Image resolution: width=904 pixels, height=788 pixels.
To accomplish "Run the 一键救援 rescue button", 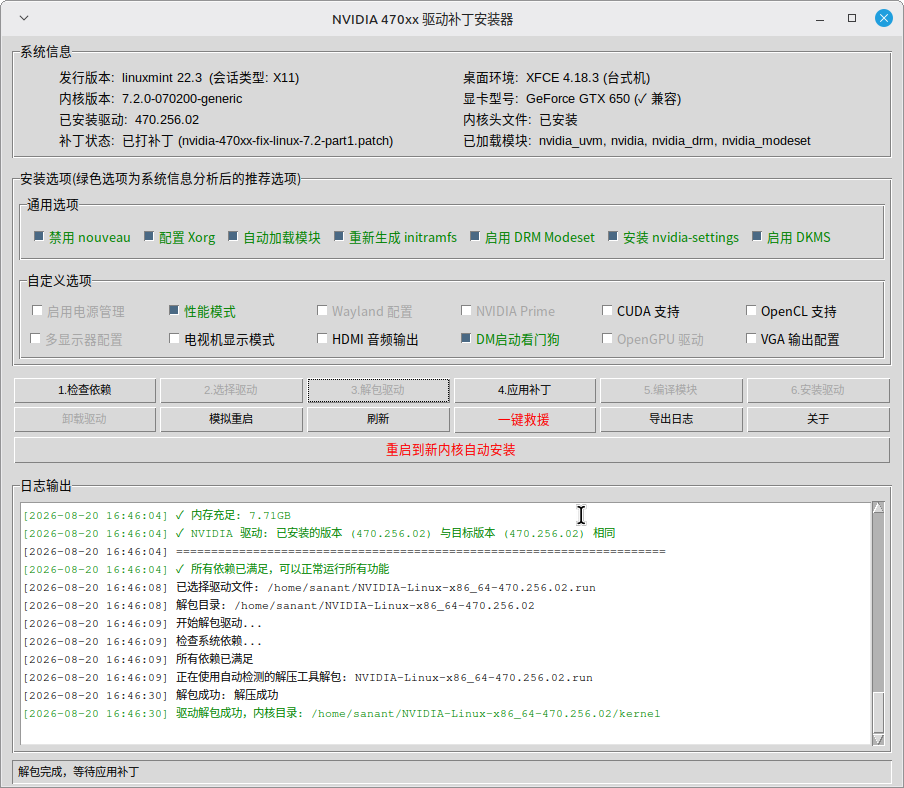I will tap(525, 419).
